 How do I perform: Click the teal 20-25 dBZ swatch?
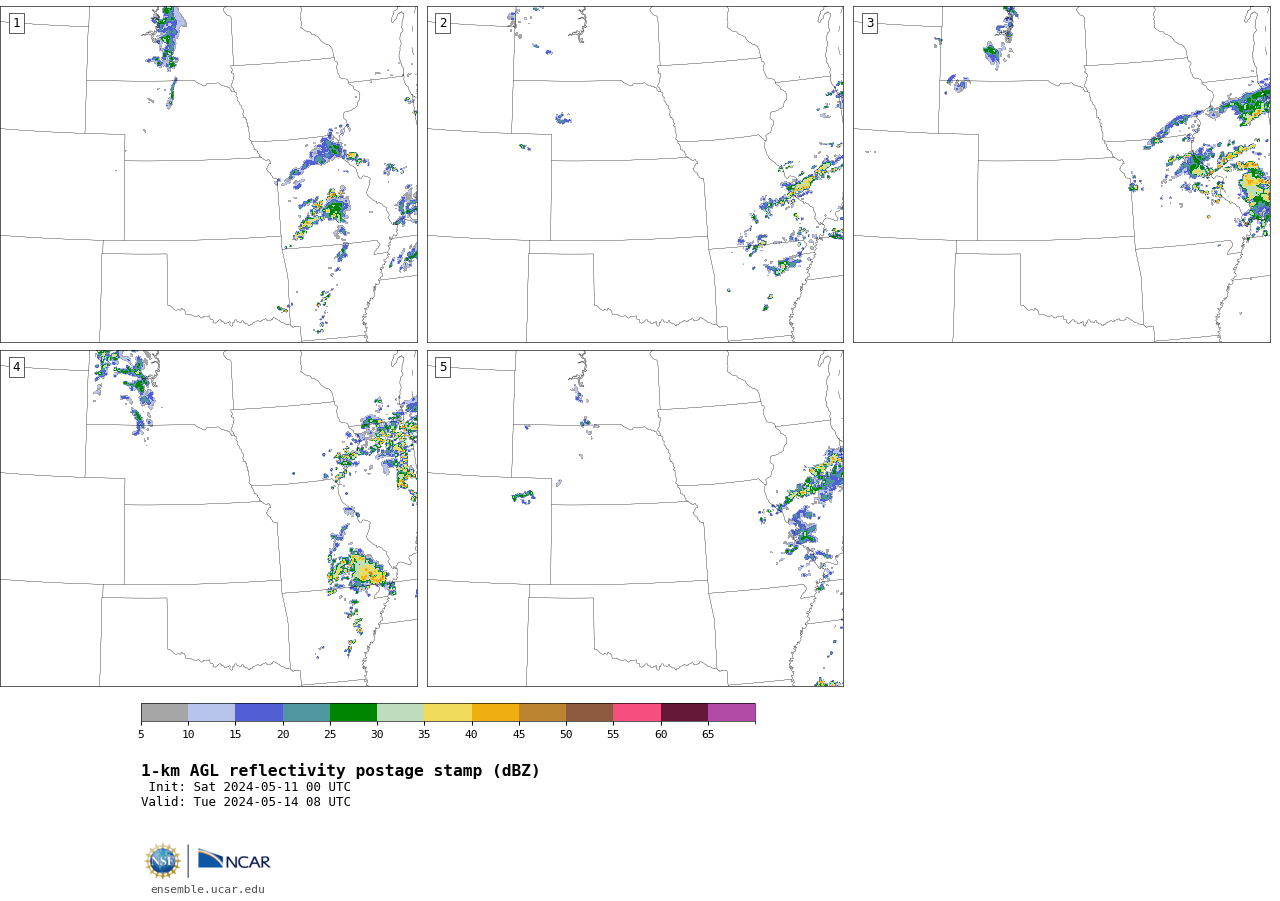coord(306,713)
